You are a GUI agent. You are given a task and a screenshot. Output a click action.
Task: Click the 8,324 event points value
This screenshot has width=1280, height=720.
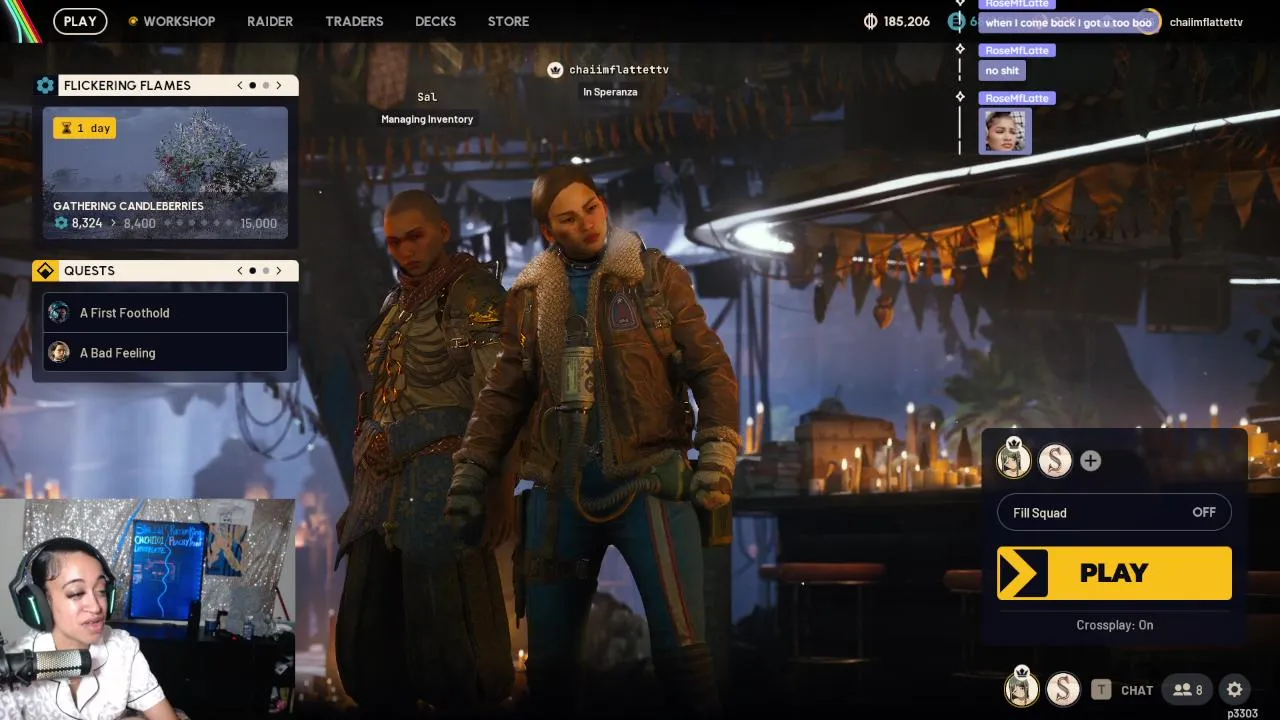pos(87,223)
